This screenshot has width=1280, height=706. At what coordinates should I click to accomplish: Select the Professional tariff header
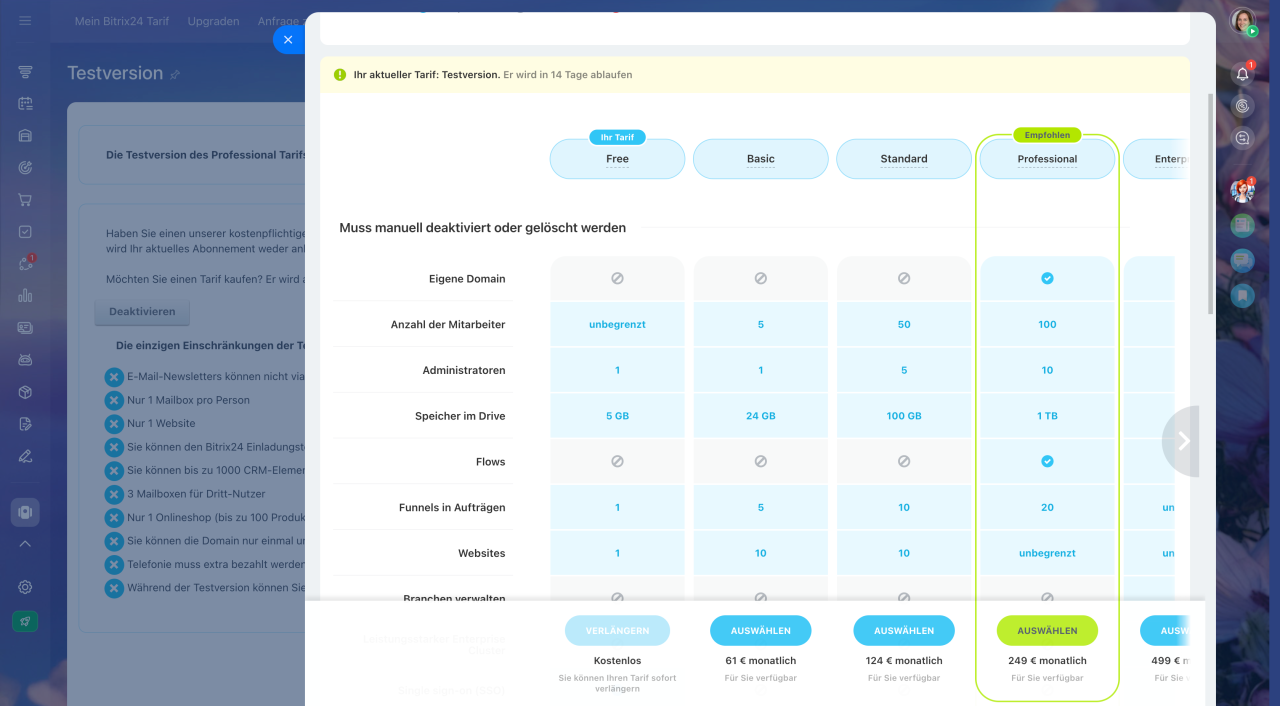click(1047, 159)
